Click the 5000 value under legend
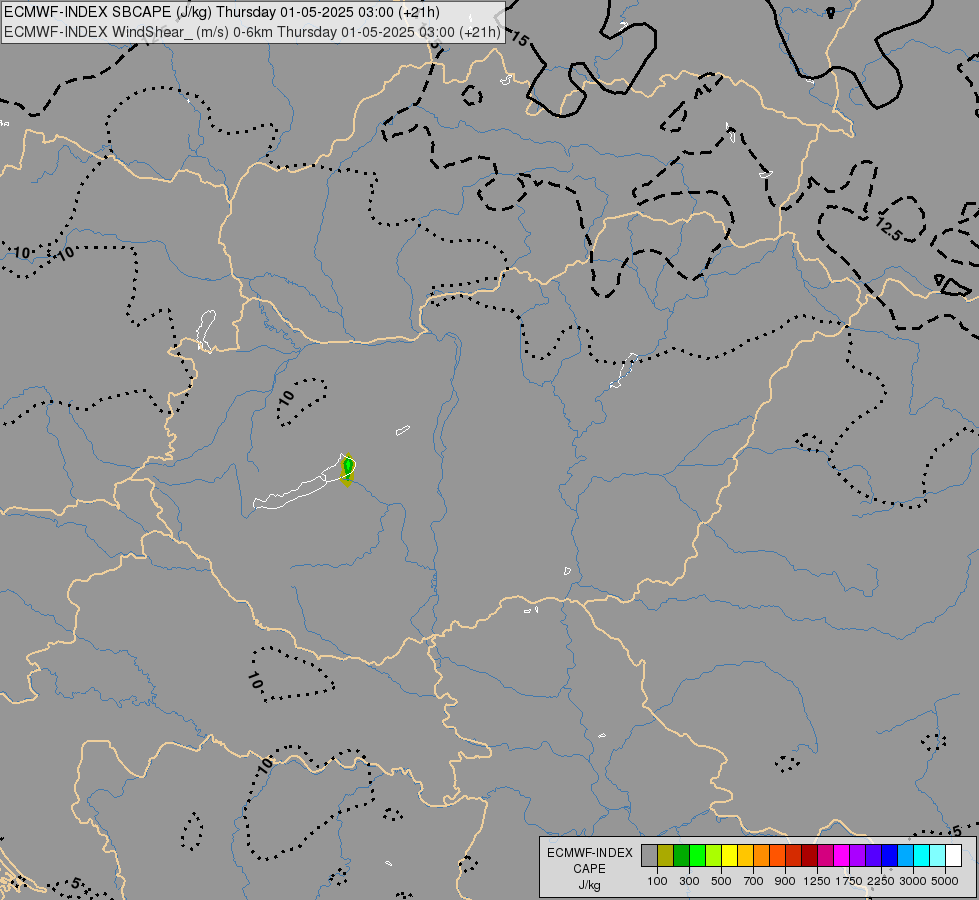The width and height of the screenshot is (979, 900). point(945,881)
